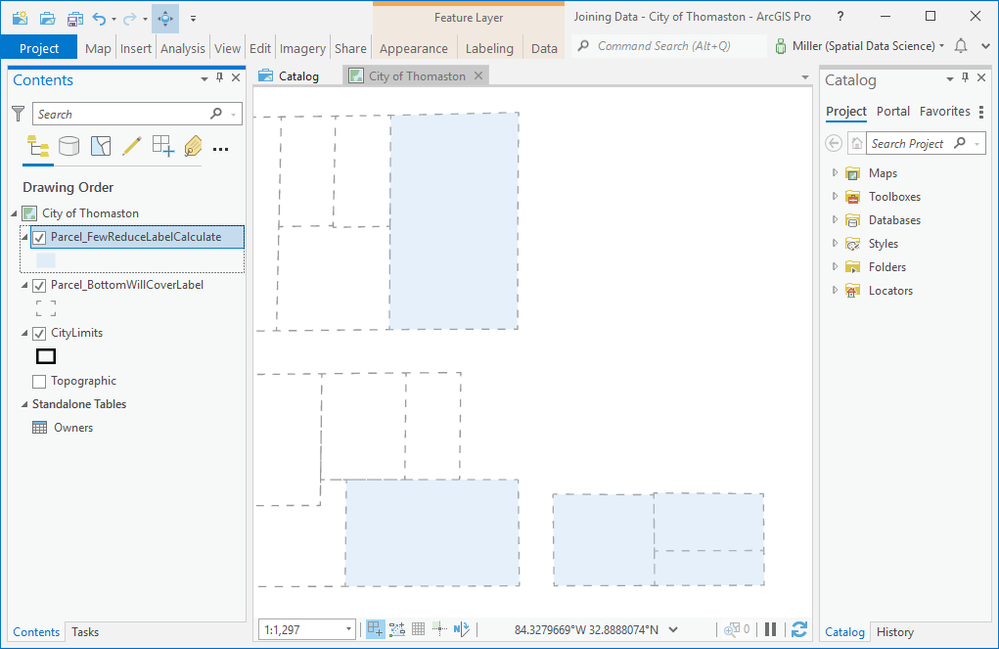Screen dimensions: 999x649
Task: Click the Command Search field
Action: coord(668,46)
